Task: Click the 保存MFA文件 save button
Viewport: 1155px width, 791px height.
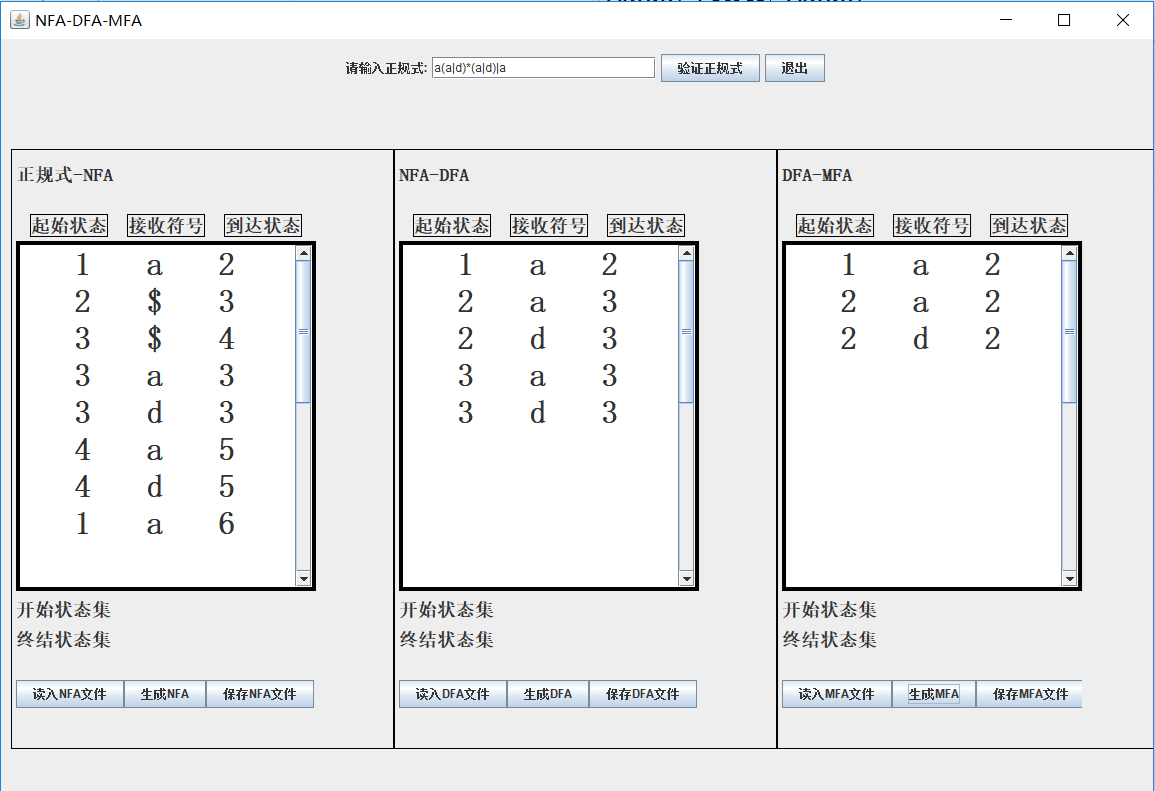Action: tap(1028, 693)
